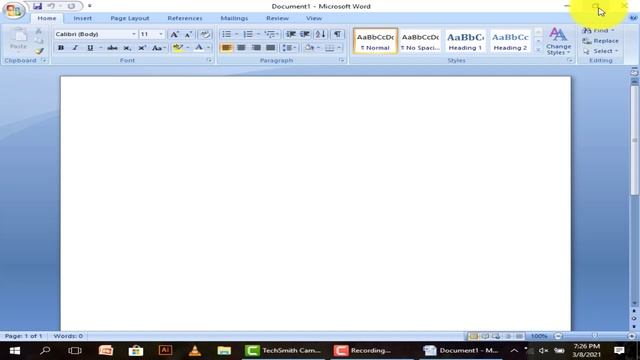
Task: Click Grow Font icon
Action: (x=174, y=35)
